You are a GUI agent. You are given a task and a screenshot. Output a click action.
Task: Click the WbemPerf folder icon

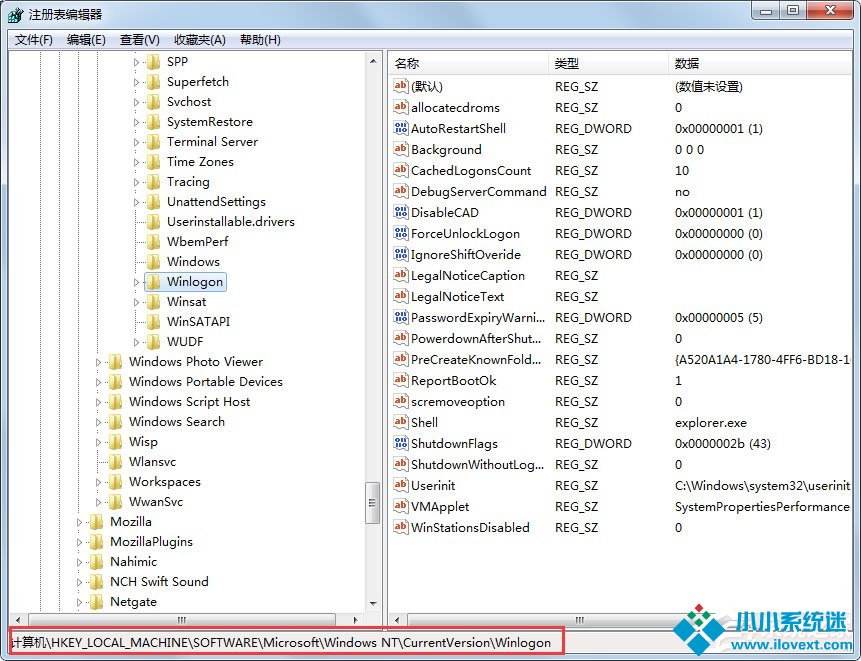click(x=154, y=242)
